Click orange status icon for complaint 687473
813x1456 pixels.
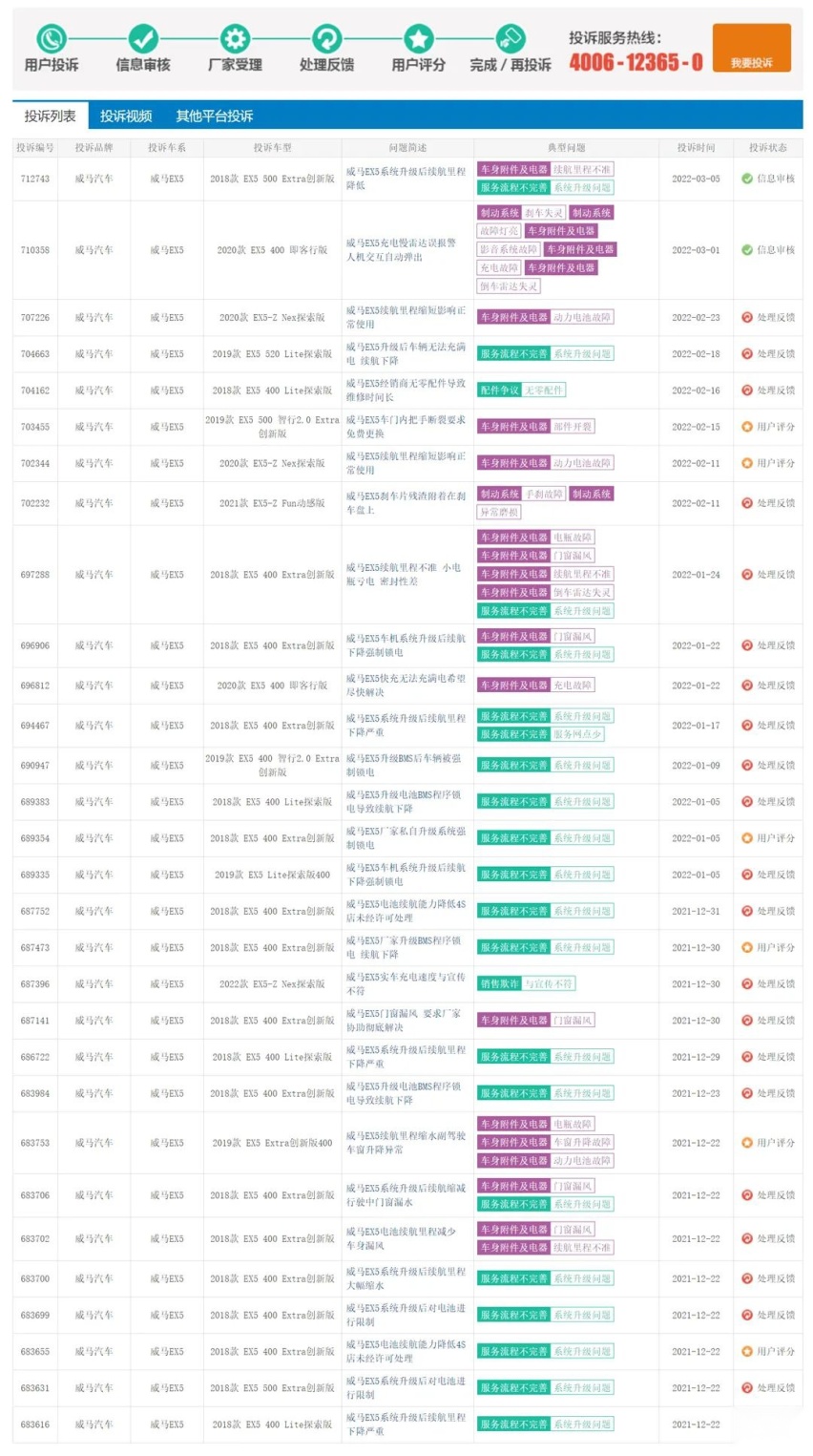(x=747, y=948)
